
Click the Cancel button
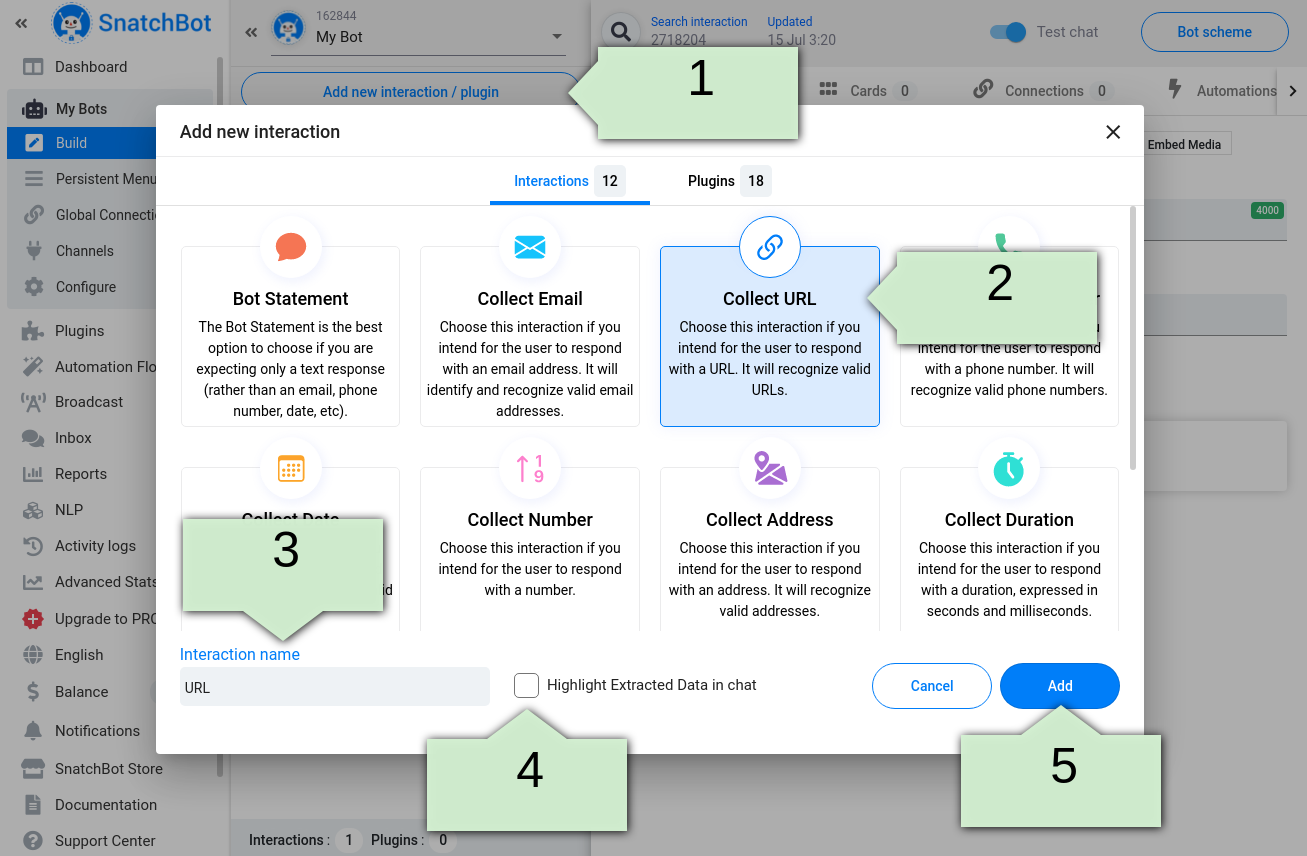pyautogui.click(x=932, y=686)
